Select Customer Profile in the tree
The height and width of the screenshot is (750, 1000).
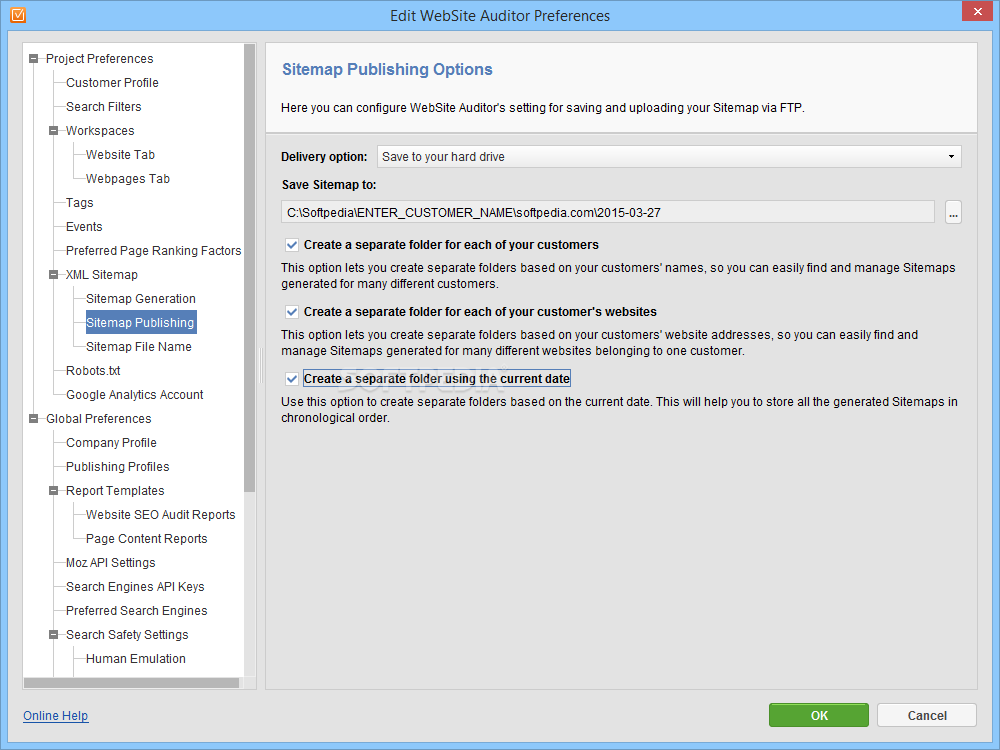(112, 83)
